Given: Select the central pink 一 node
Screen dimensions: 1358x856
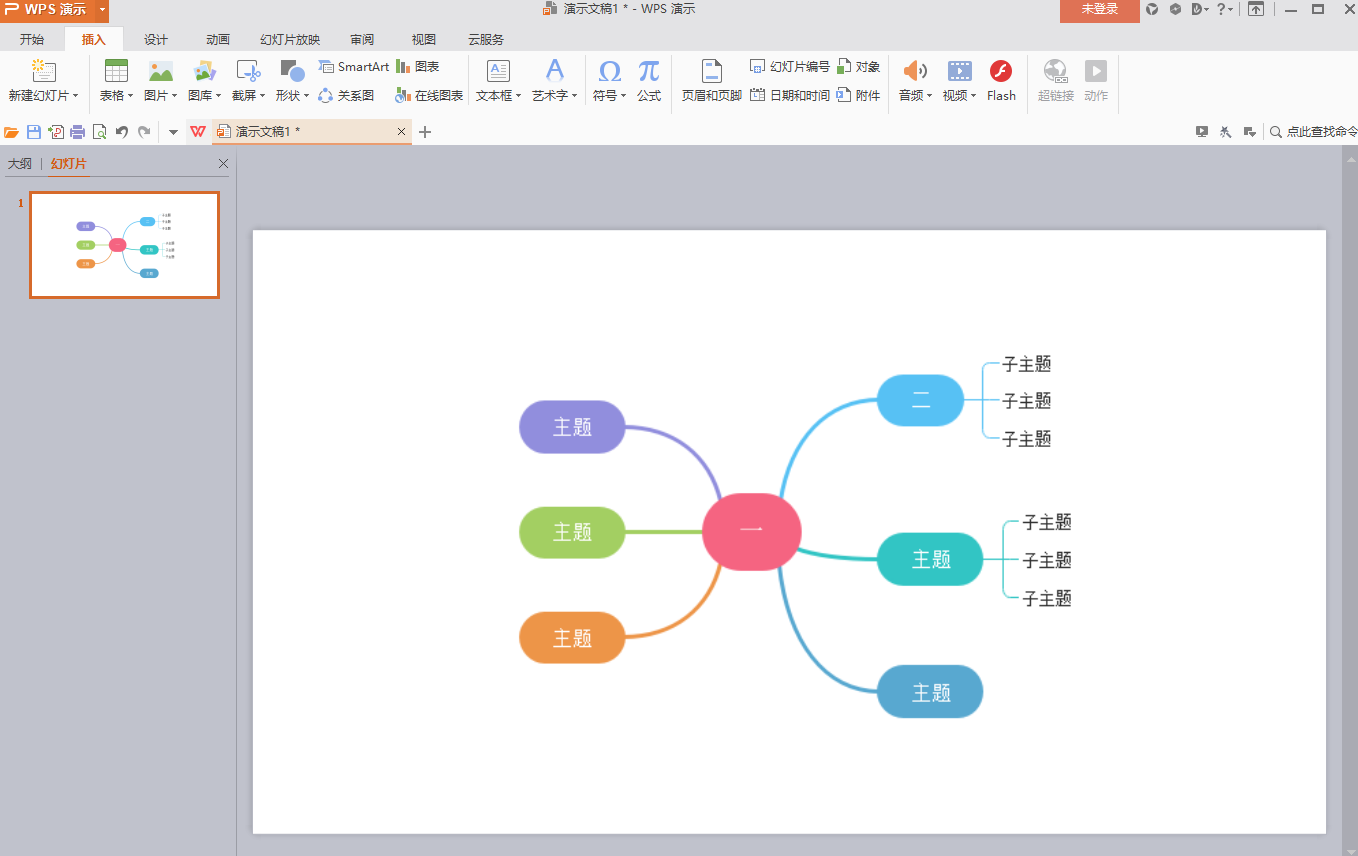Looking at the screenshot, I should (752, 532).
